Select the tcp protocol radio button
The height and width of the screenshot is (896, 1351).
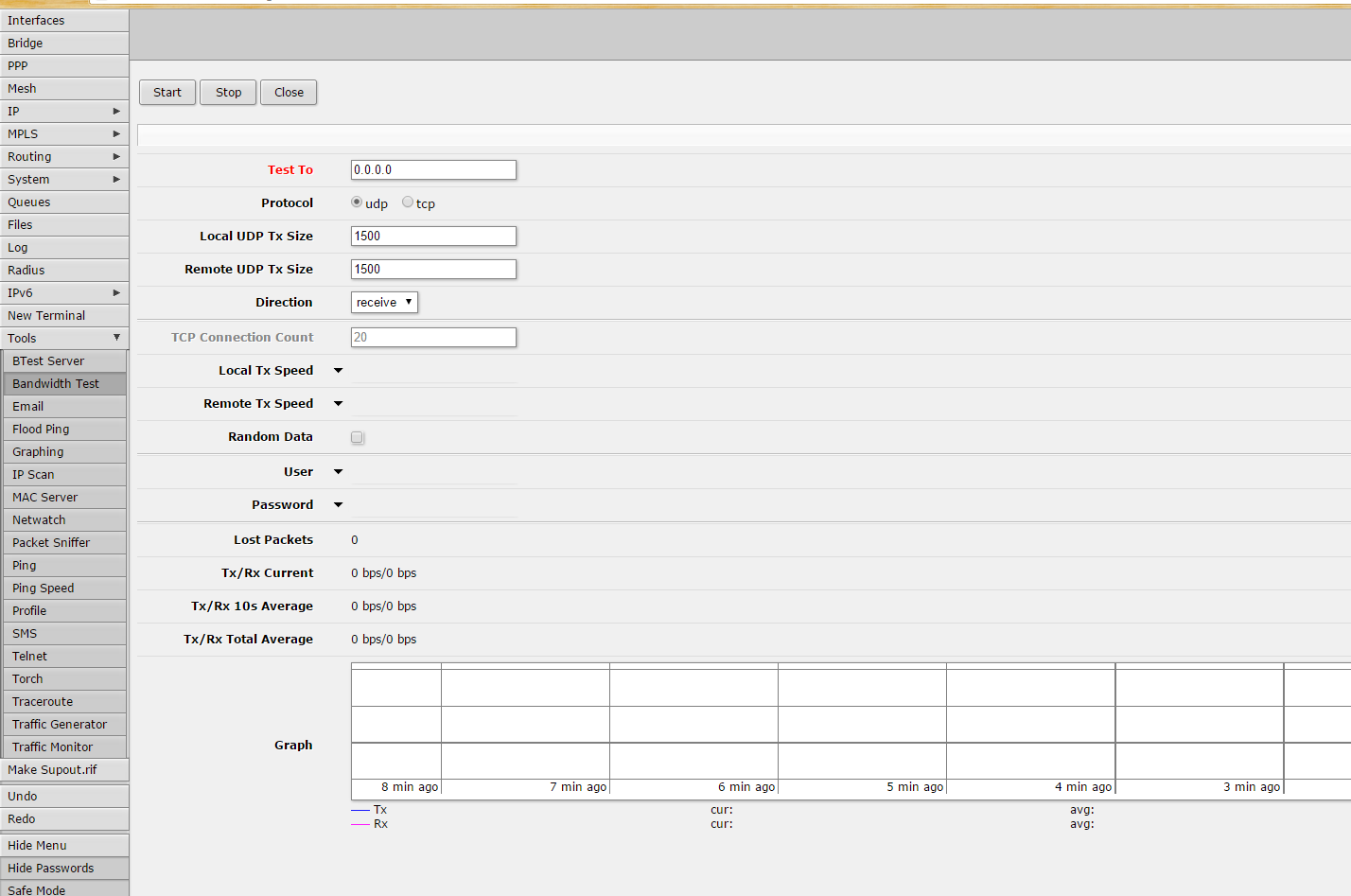408,202
